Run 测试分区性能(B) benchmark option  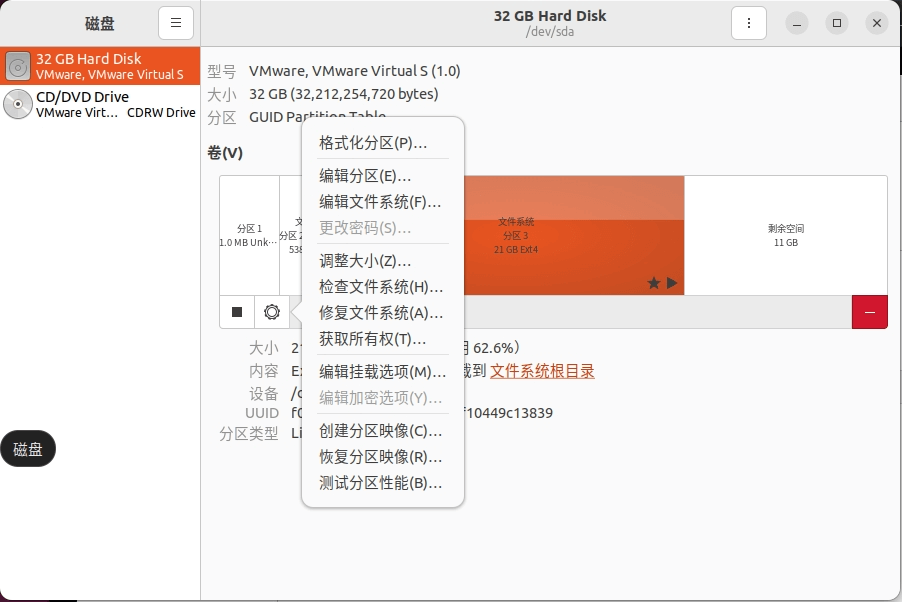pos(380,483)
